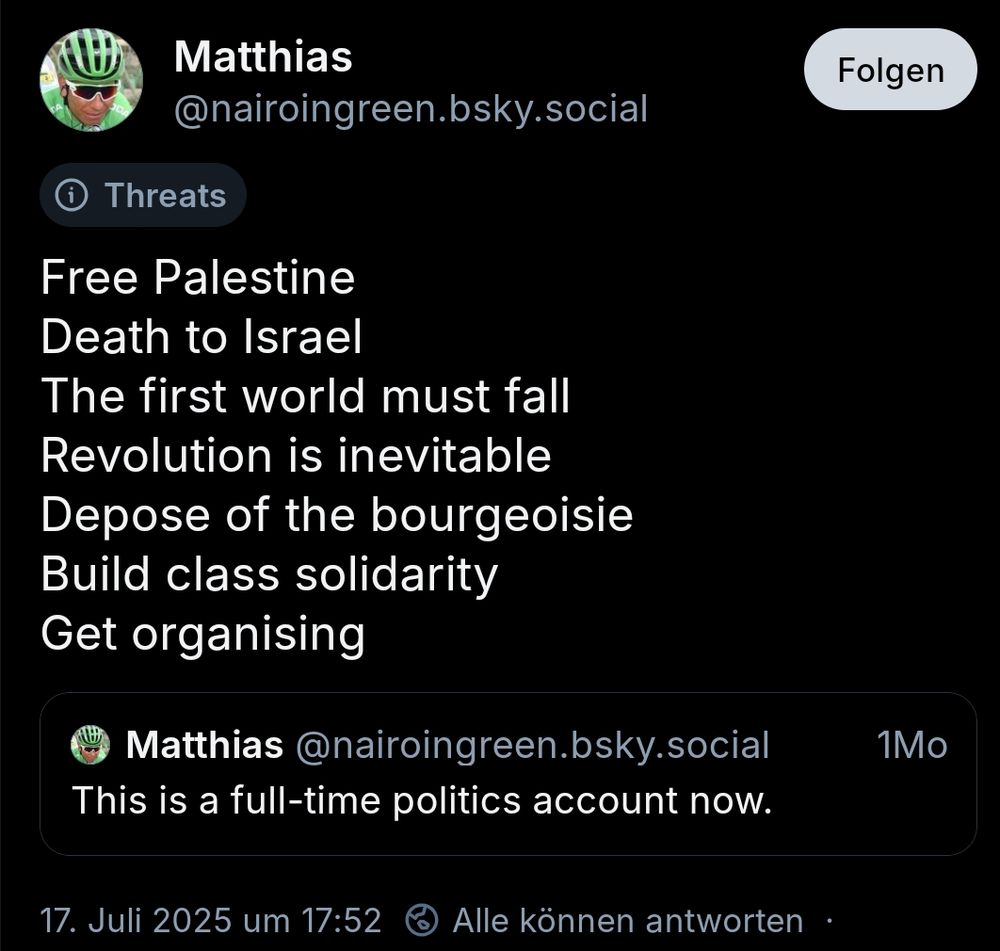This screenshot has width=1000, height=951.
Task: Click the 'Free Palestine' first line
Action: [198, 277]
